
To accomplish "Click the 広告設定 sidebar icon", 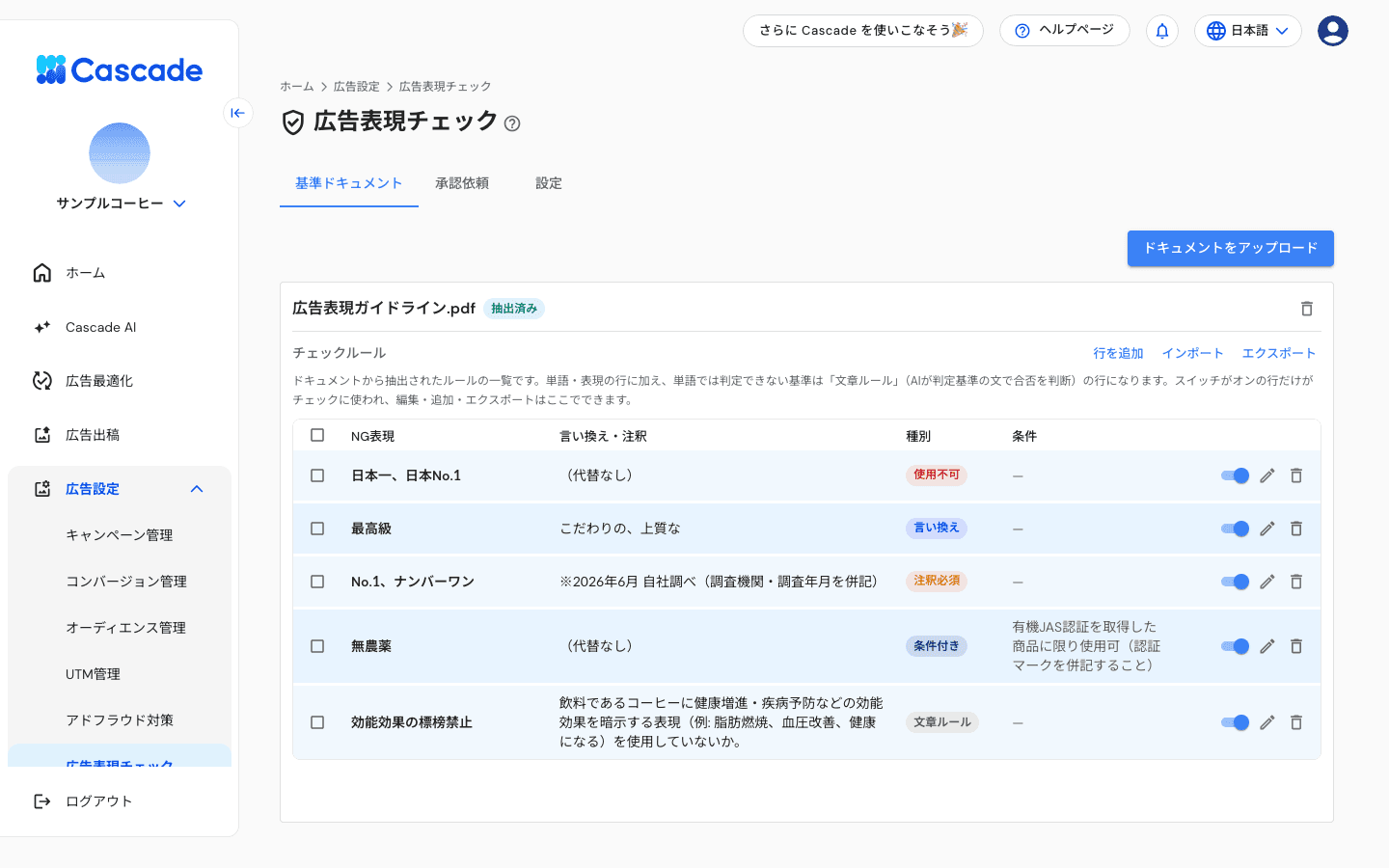I will coord(42,489).
